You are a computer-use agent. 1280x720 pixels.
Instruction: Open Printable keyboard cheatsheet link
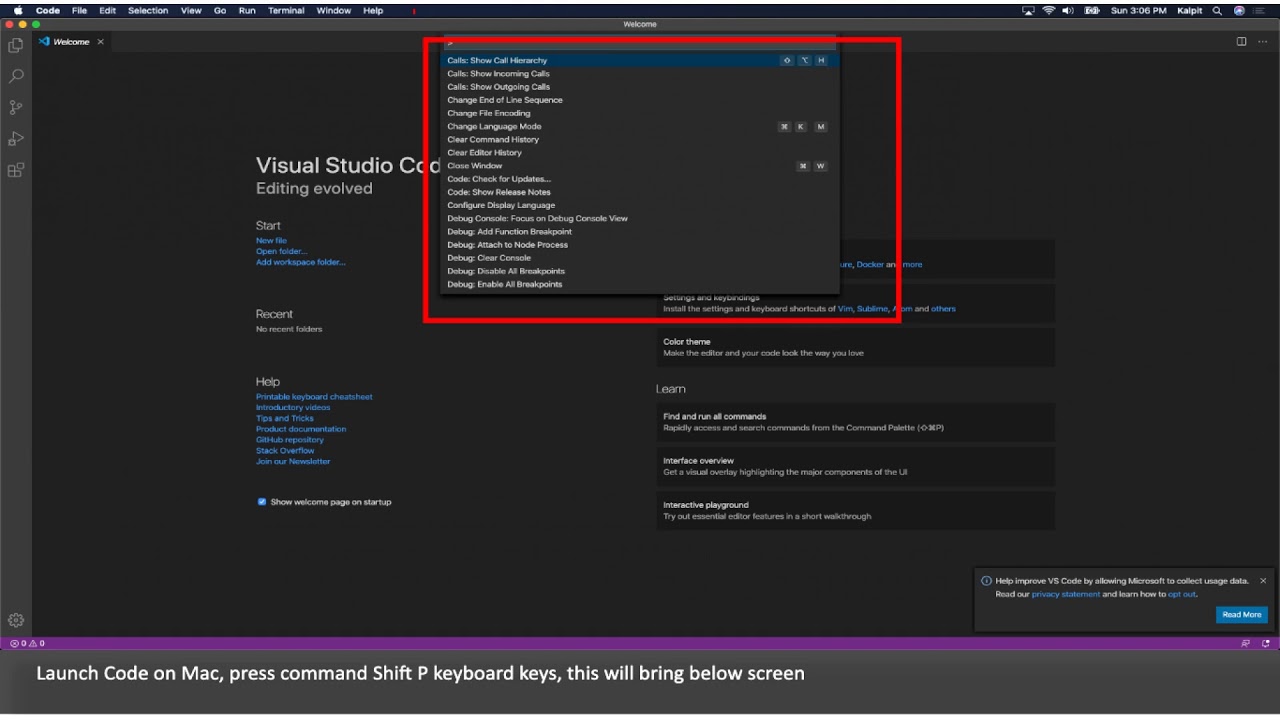(314, 397)
